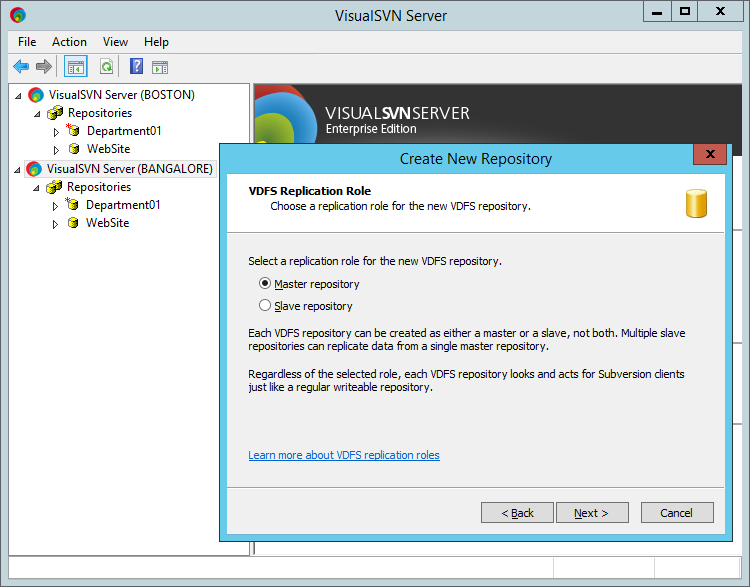Toggle the Show/Hide Console Tree toolbar icon

tap(76, 66)
